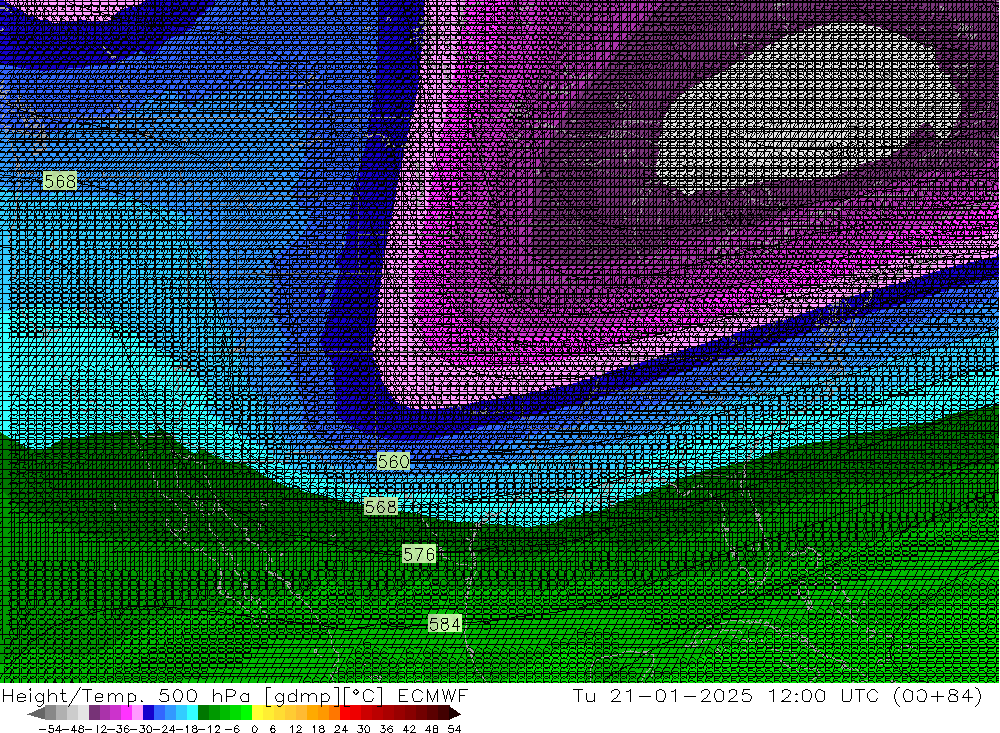Image resolution: width=1000 pixels, height=733 pixels.
Task: Click the '21-01-2025' date text
Action: point(681,695)
